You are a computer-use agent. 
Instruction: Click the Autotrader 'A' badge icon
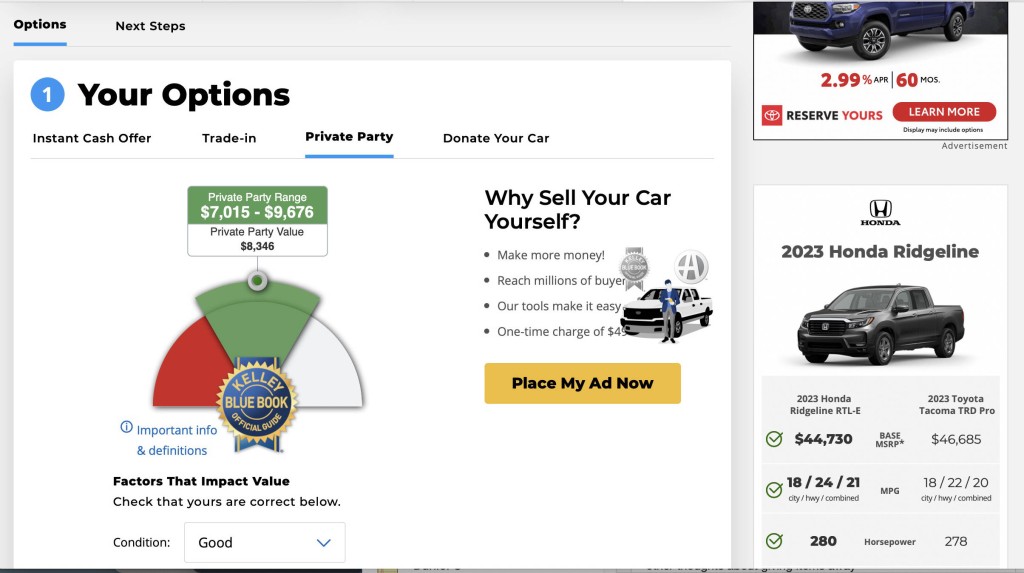click(691, 266)
